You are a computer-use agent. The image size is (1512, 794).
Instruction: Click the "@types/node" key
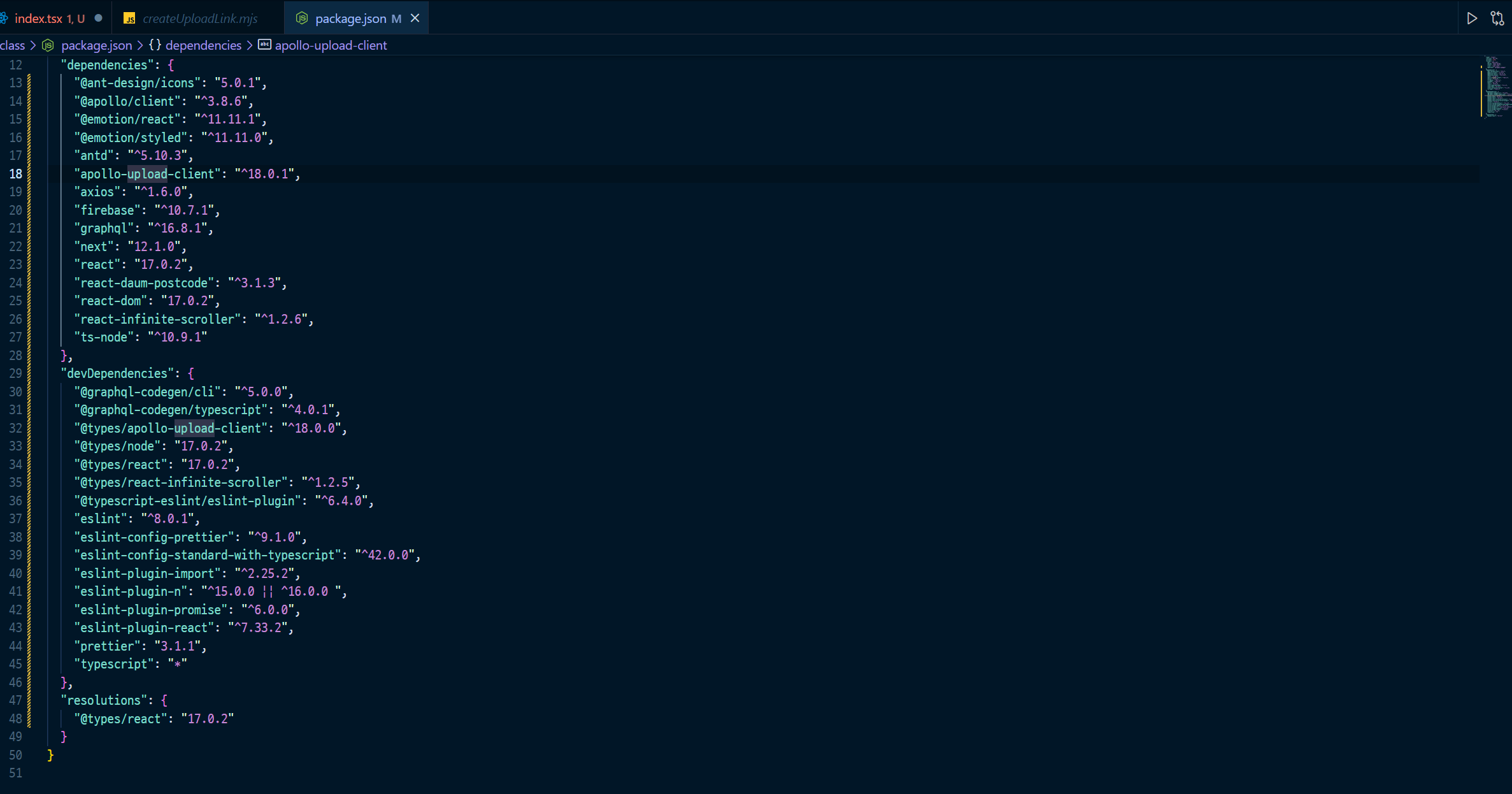(x=117, y=446)
